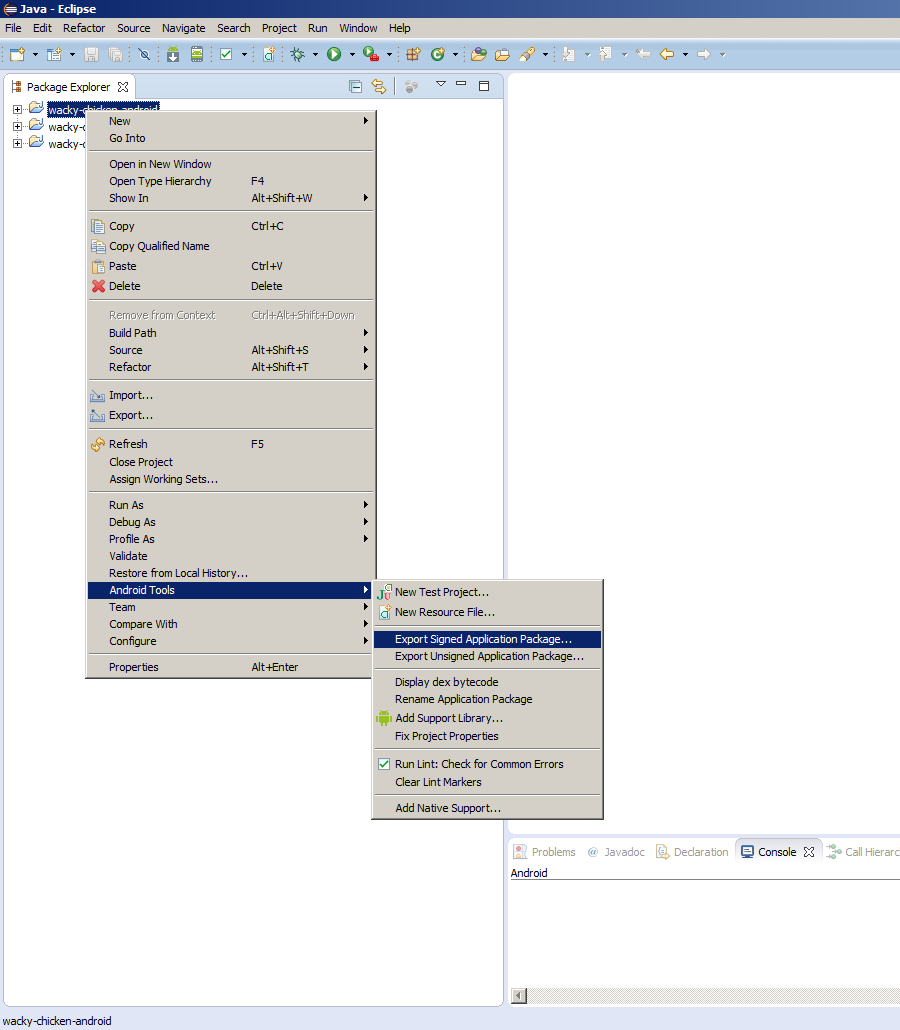Click the new Android XML file icon

[x=269, y=55]
